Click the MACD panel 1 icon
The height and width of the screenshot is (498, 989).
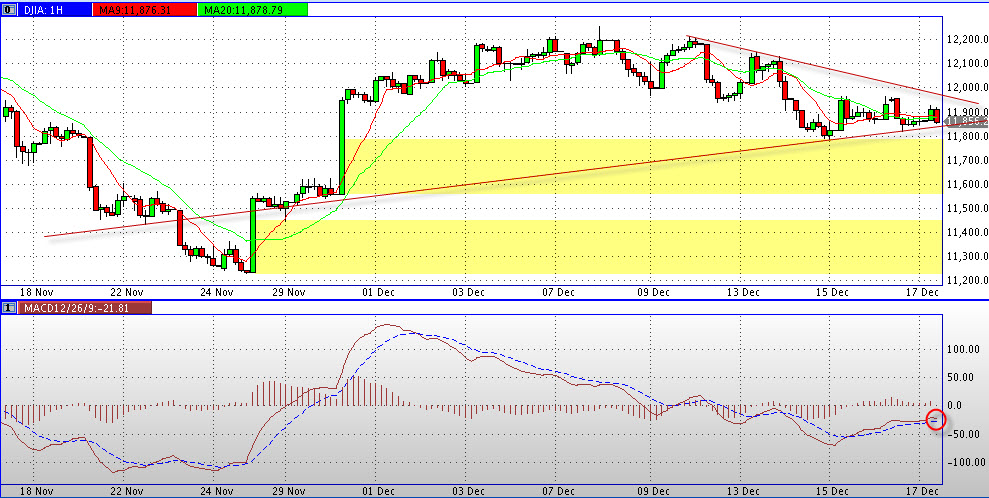pyautogui.click(x=8, y=308)
